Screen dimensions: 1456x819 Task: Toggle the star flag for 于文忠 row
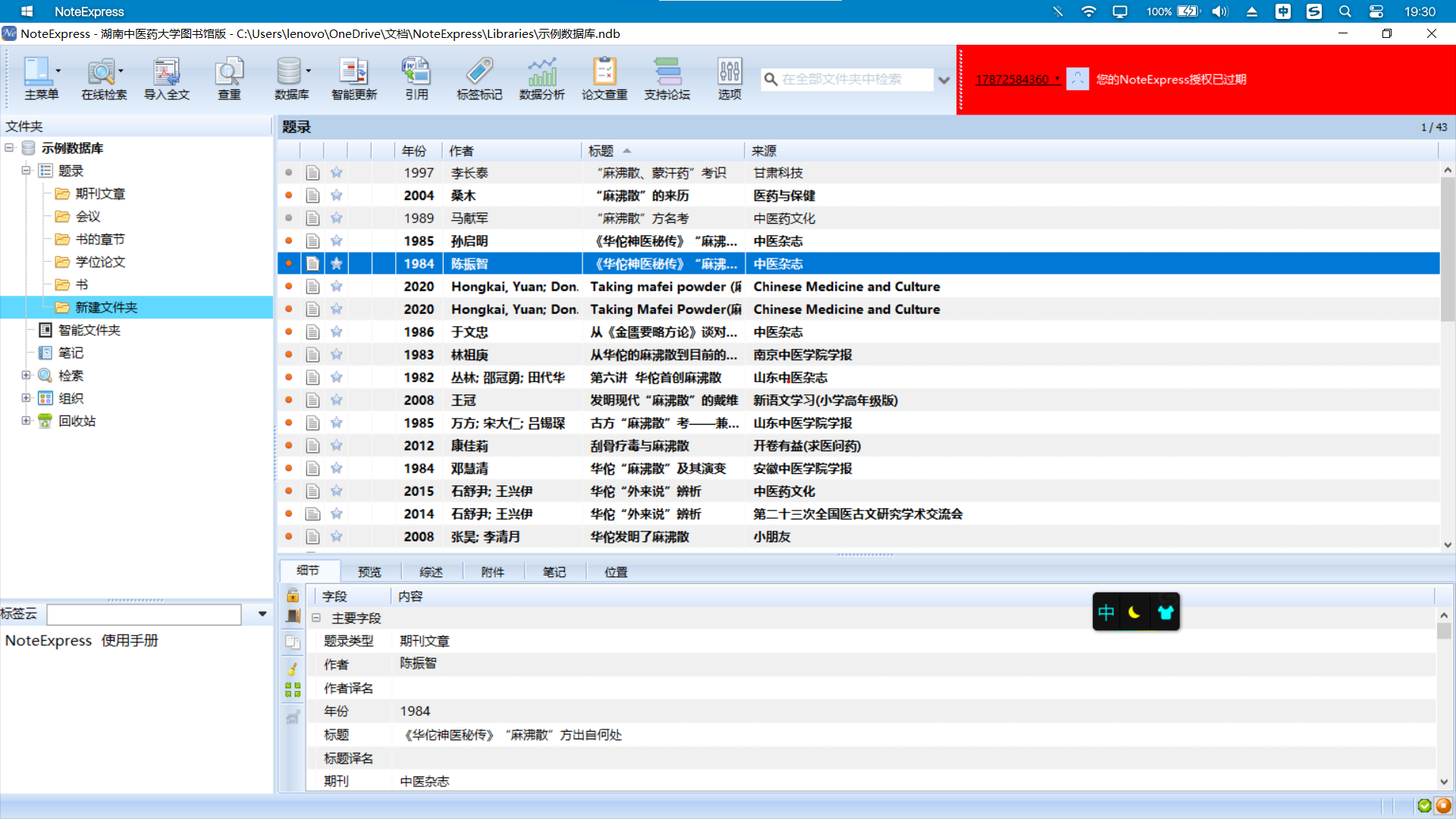(337, 332)
